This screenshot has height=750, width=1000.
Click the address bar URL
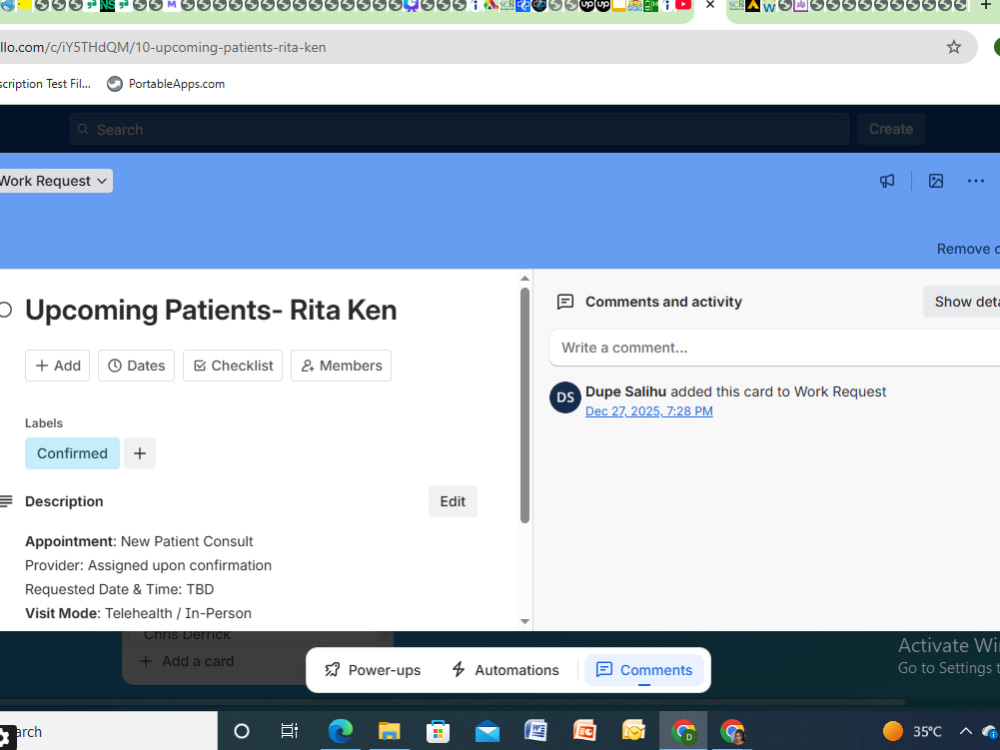[163, 47]
